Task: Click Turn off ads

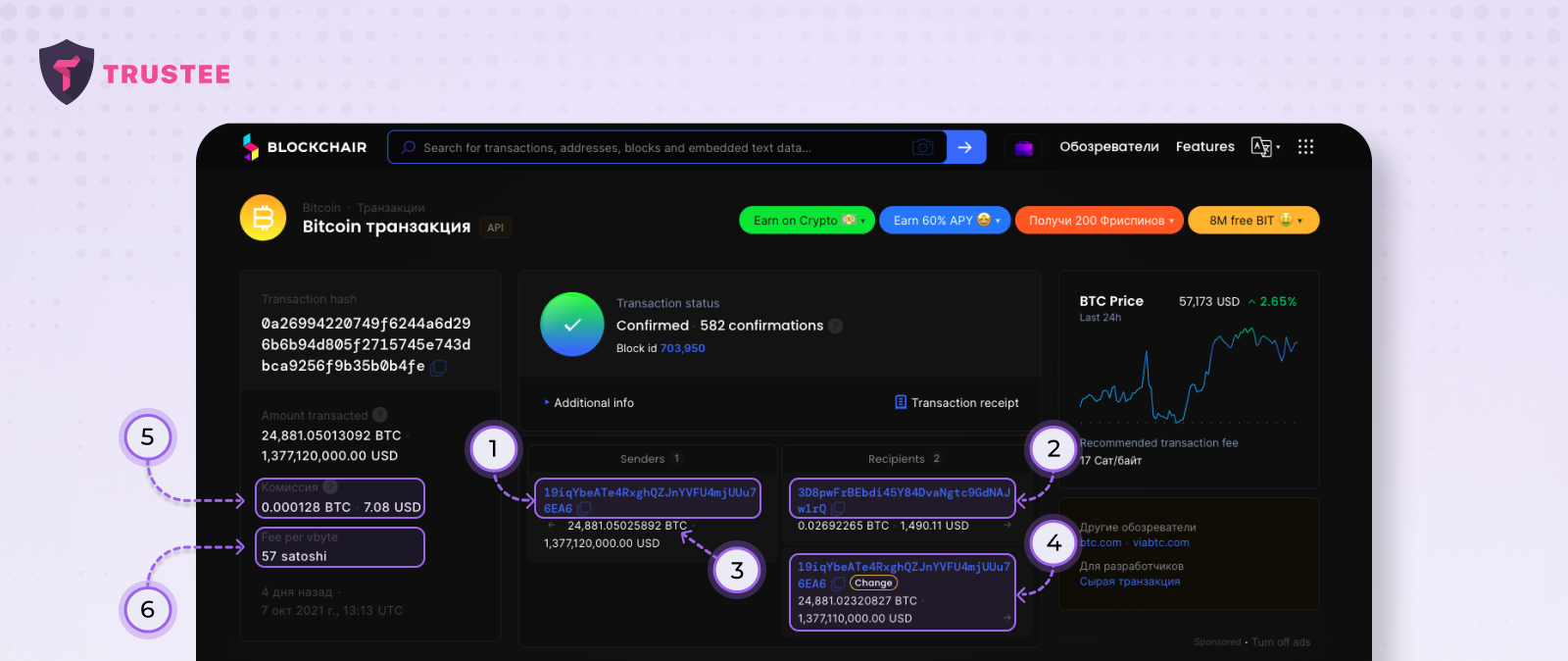Action: [x=1281, y=642]
